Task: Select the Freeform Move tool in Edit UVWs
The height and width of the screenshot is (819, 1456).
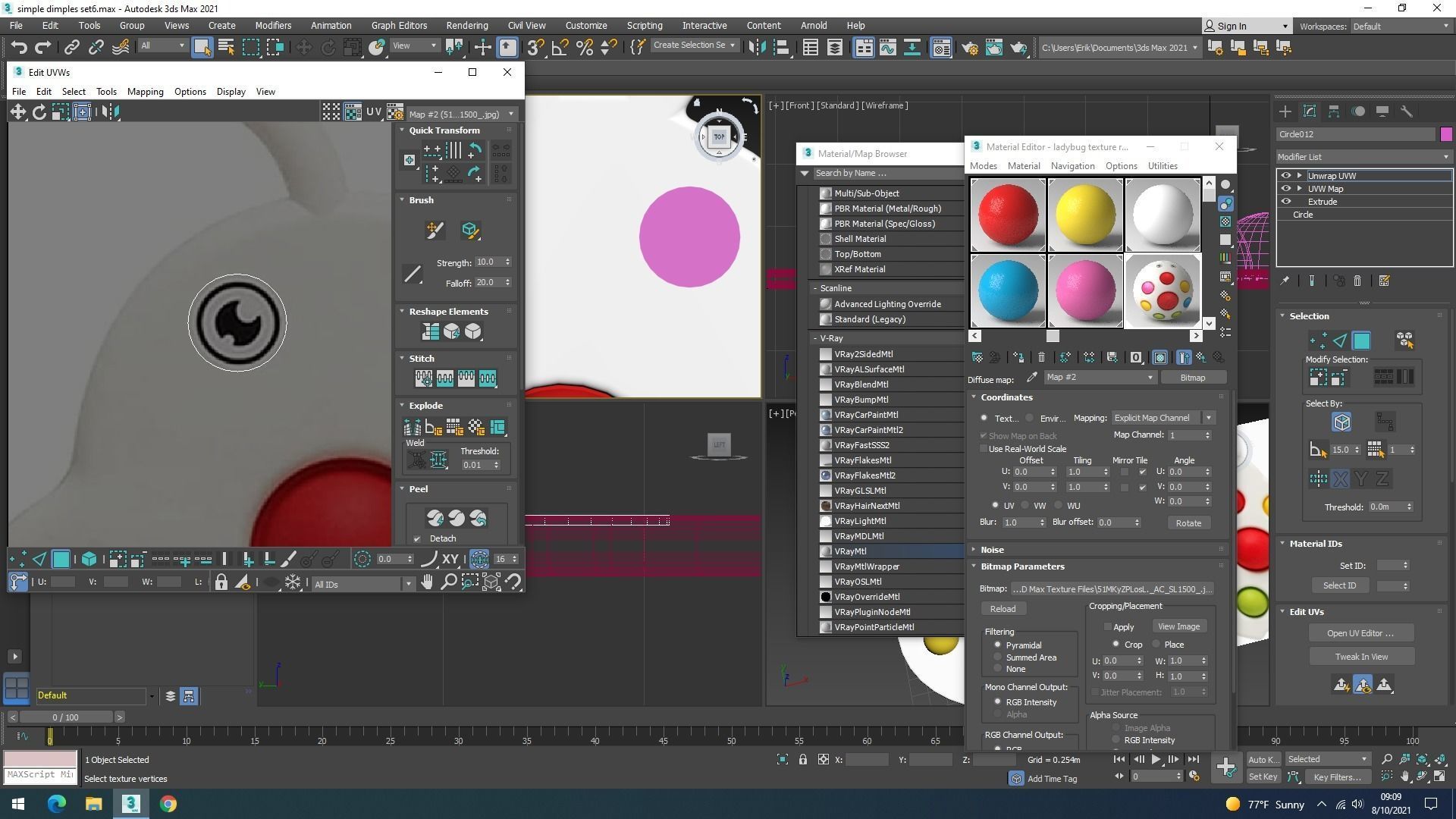Action: tap(82, 112)
